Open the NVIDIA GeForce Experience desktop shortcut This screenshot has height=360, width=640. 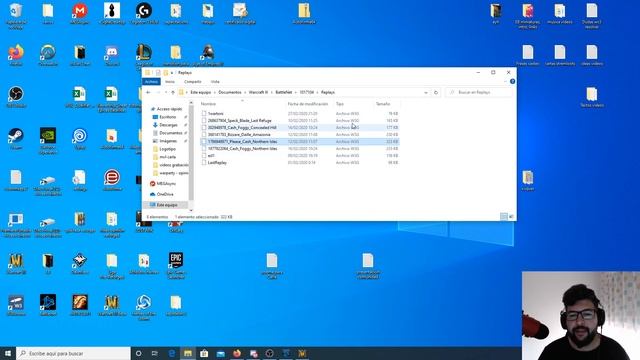[x=48, y=140]
